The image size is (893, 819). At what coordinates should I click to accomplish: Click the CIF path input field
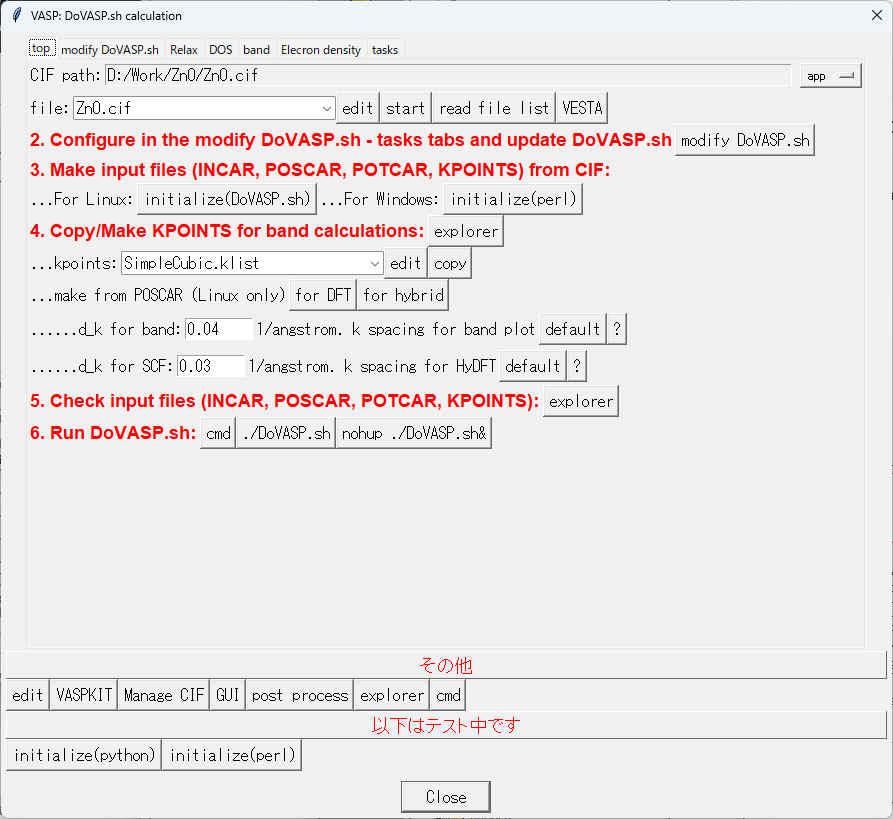click(x=447, y=75)
